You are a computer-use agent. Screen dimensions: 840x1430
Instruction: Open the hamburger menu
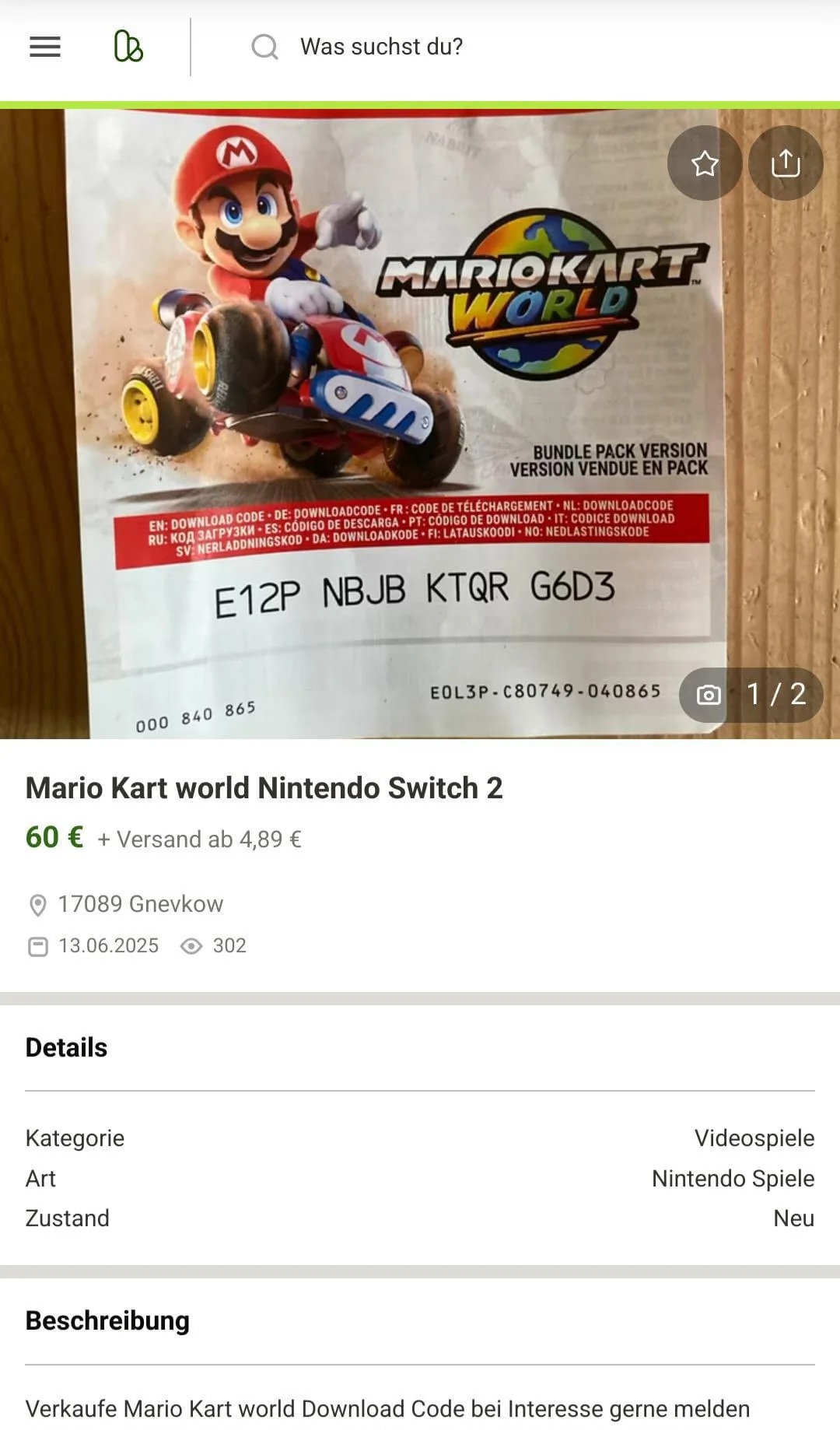(x=45, y=47)
